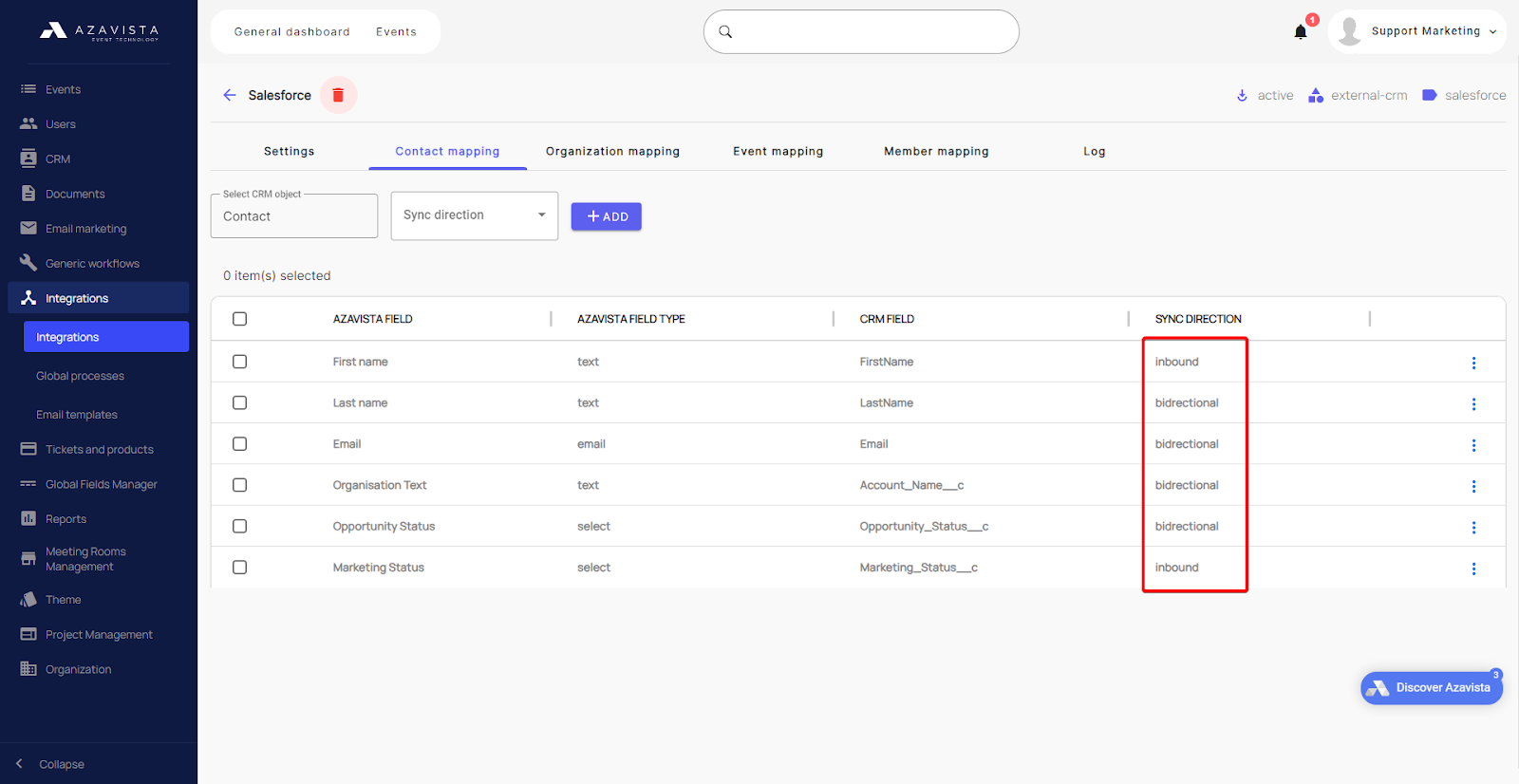Click the Integrations parent menu icon
The height and width of the screenshot is (784, 1519).
[x=28, y=298]
